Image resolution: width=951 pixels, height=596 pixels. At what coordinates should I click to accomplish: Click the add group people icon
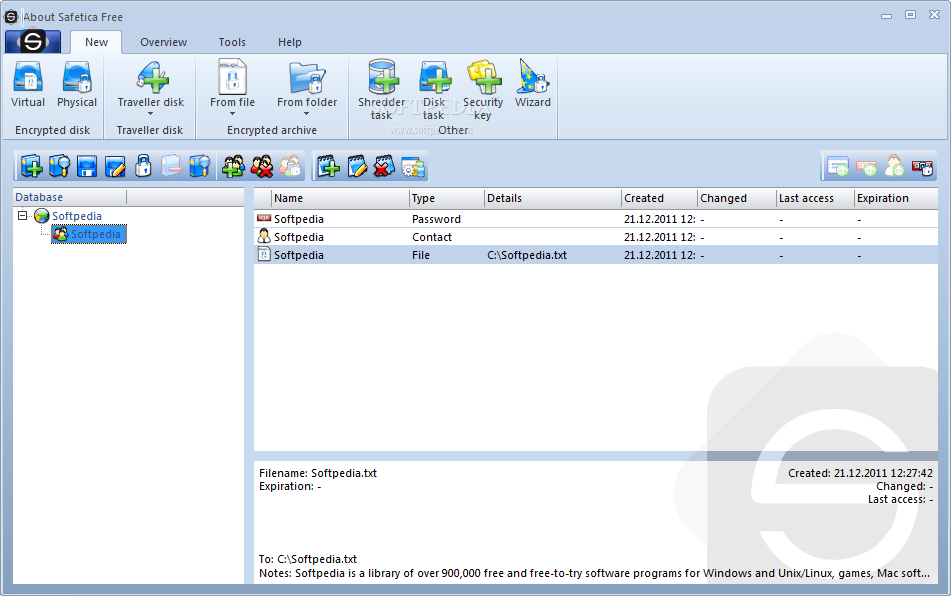234,166
